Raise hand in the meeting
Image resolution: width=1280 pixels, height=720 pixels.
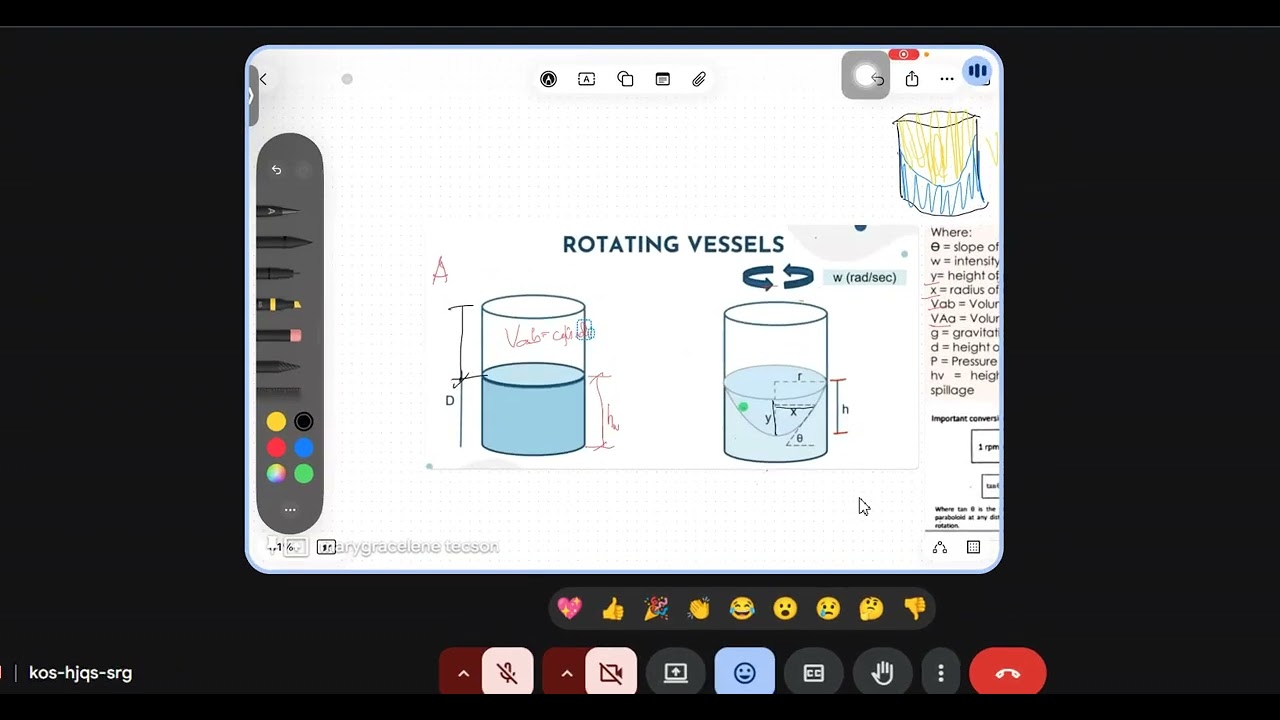tap(882, 673)
